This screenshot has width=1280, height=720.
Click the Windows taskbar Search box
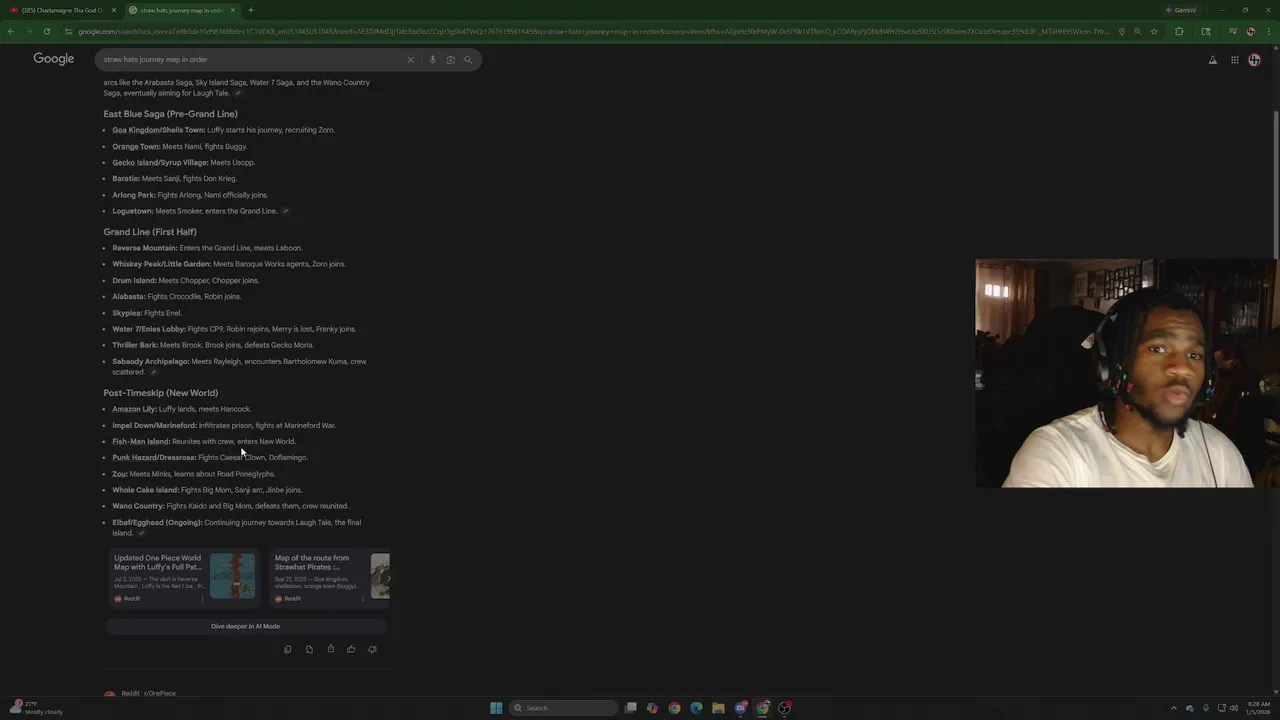click(563, 708)
